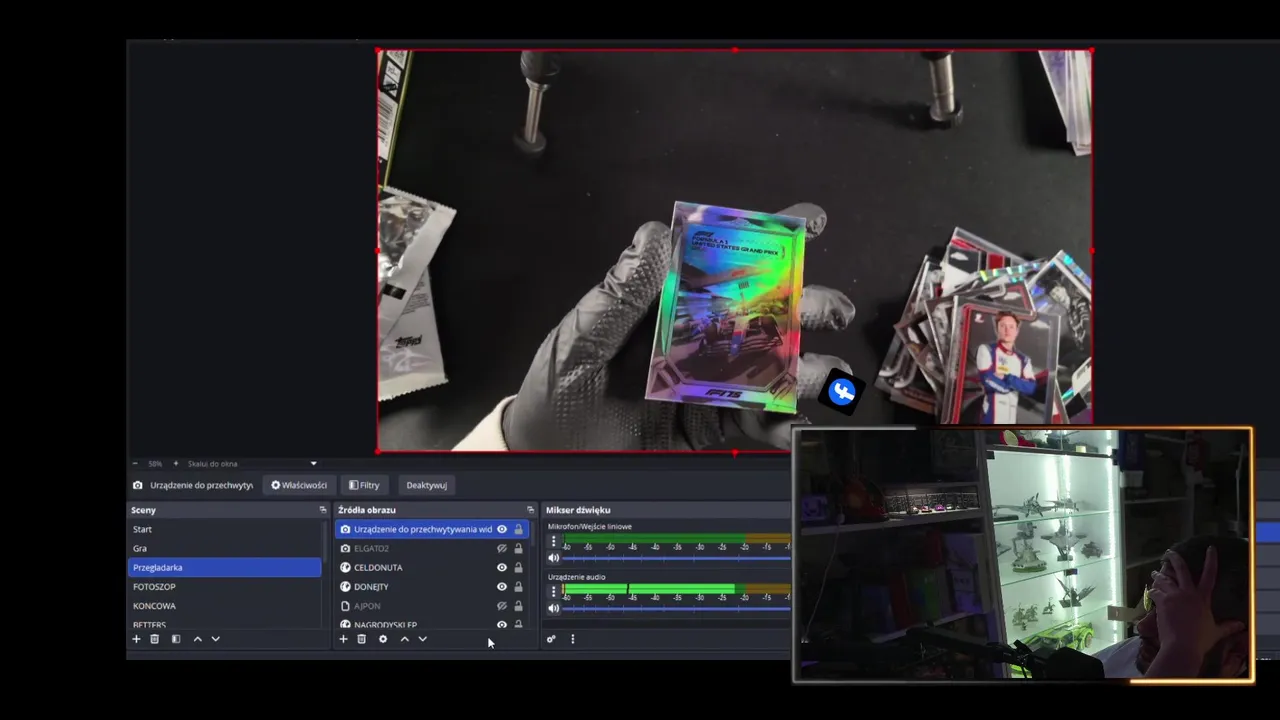Show the ELGATO2 source with eye icon

502,548
